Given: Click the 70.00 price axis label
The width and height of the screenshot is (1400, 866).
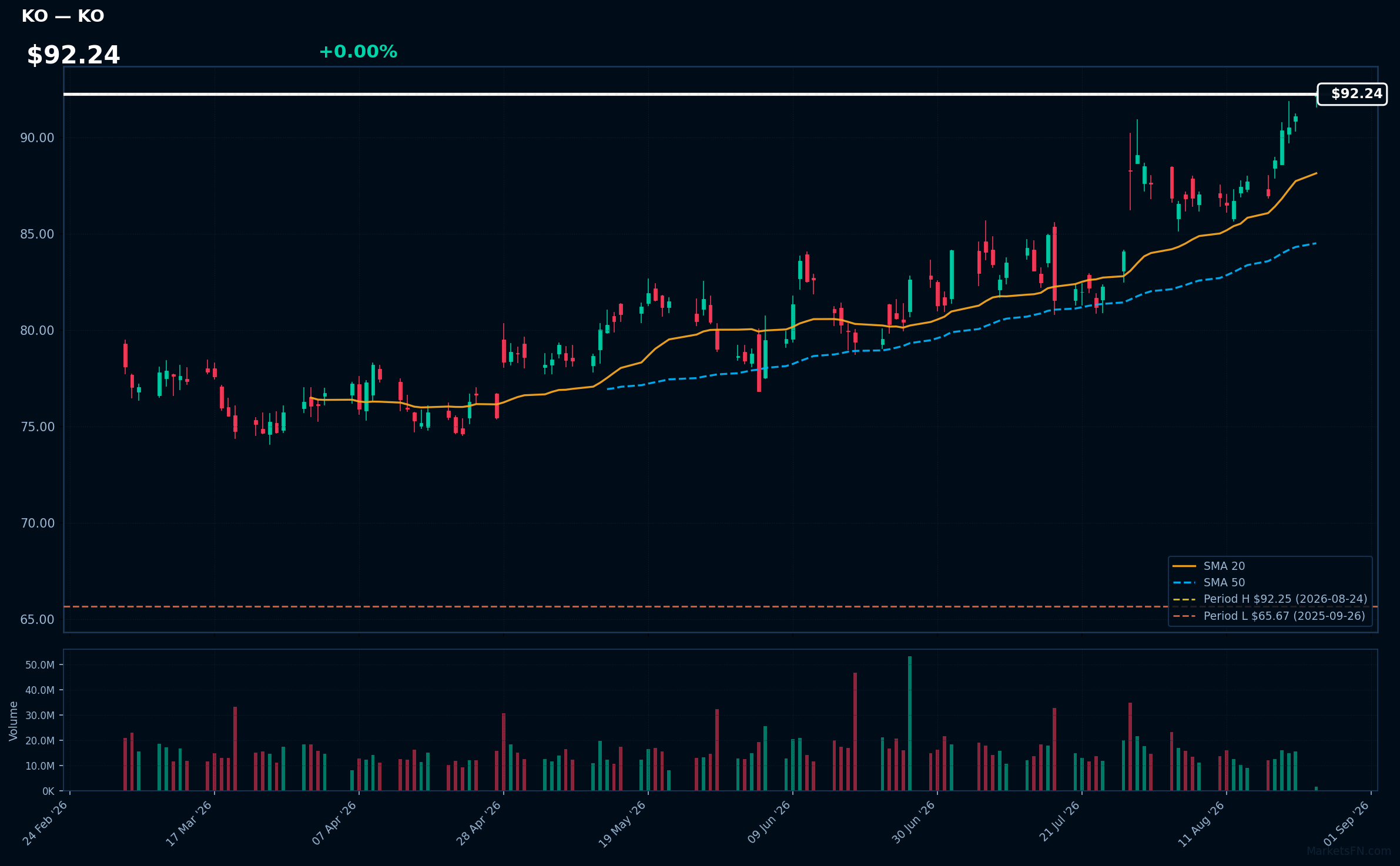Looking at the screenshot, I should (x=37, y=523).
